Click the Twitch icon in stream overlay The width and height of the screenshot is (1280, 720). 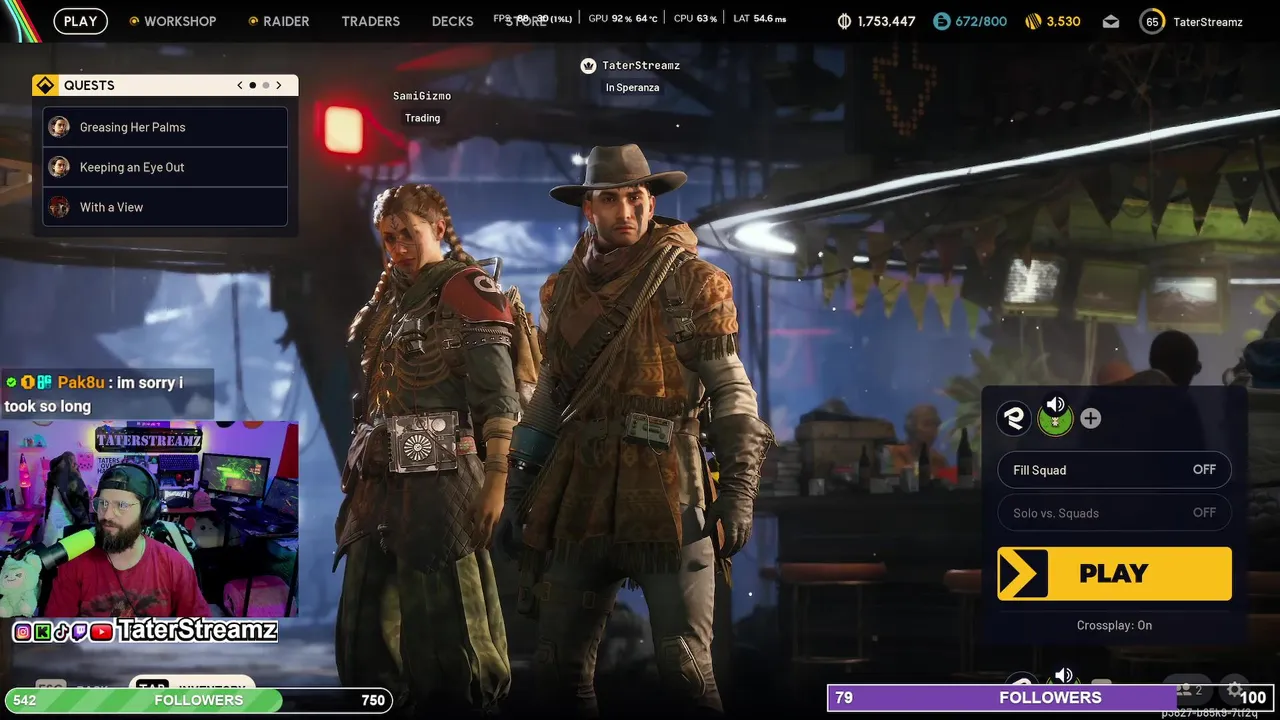[79, 632]
